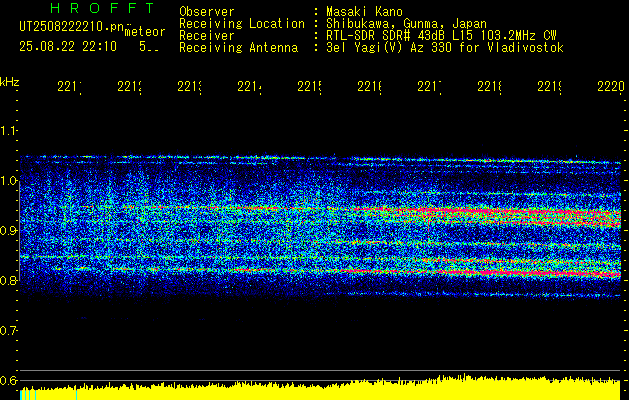Click the 0.8 frequency axis label
The width and height of the screenshot is (629, 400).
coord(9,280)
